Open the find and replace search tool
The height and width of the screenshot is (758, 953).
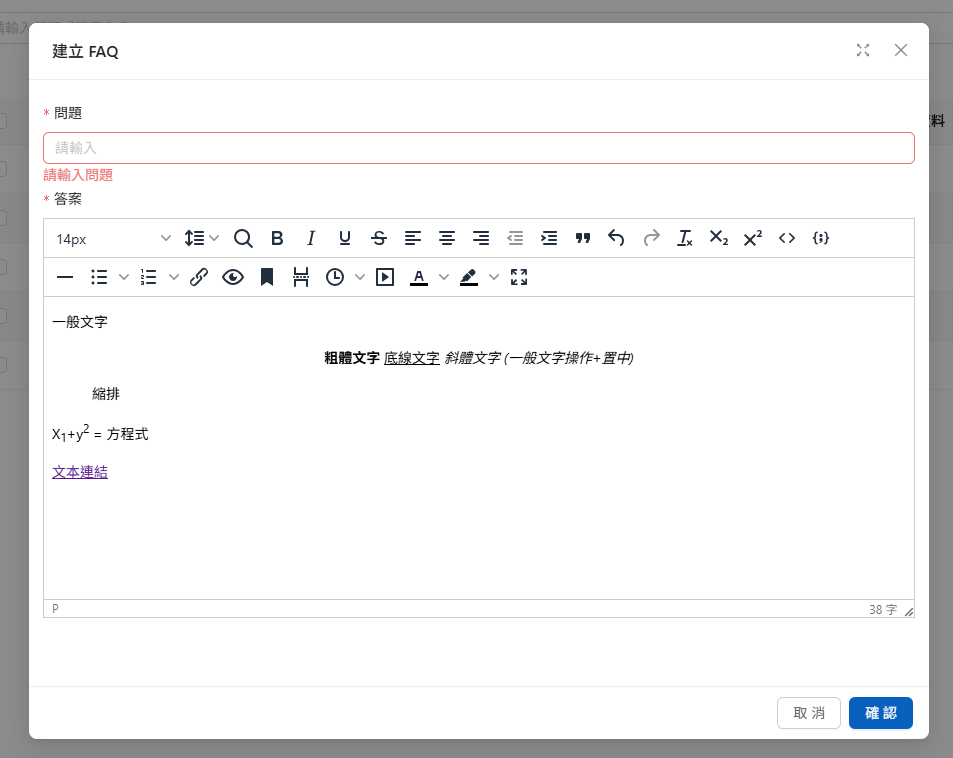click(x=243, y=238)
